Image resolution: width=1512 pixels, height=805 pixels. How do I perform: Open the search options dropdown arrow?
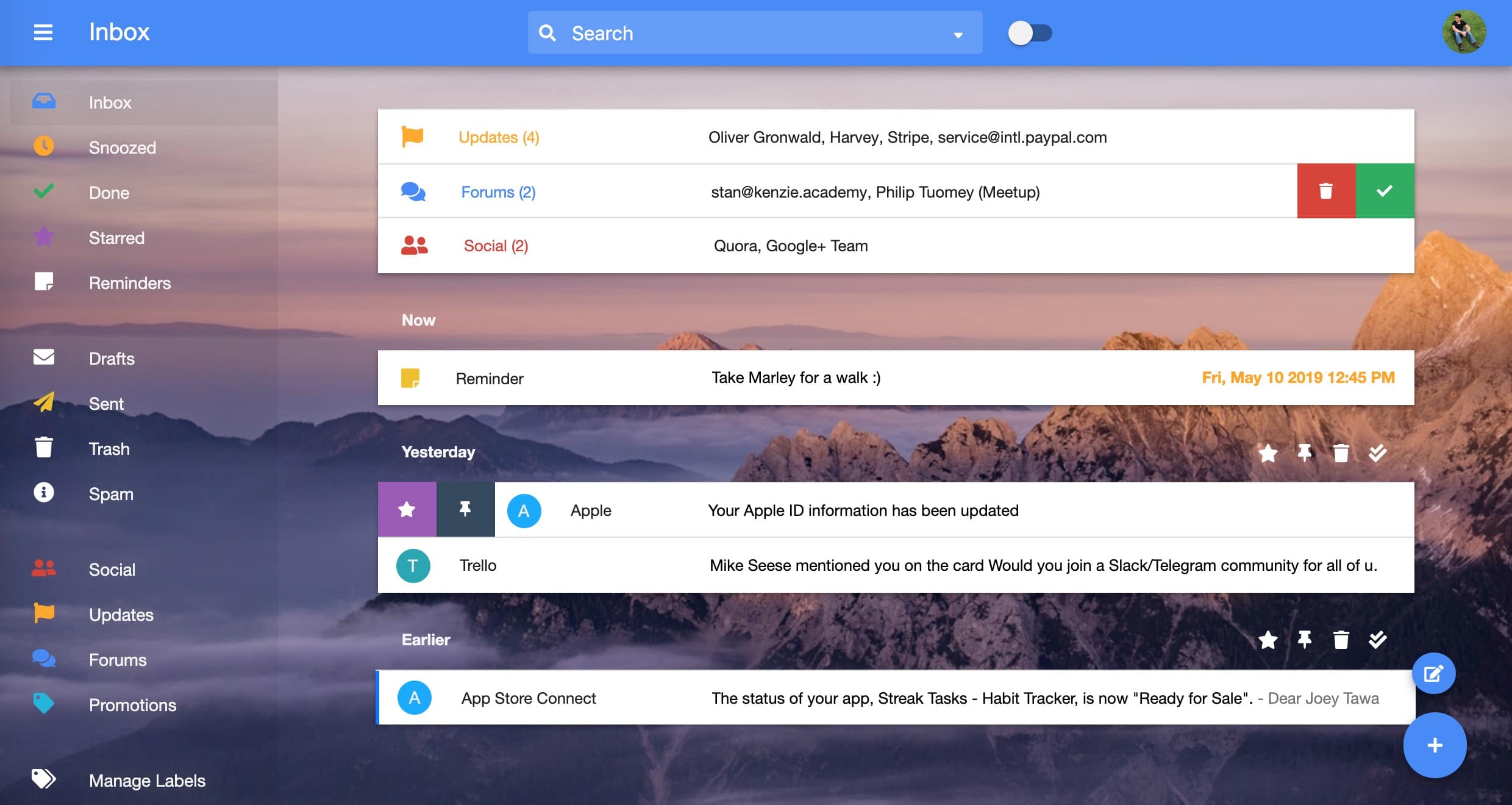pyautogui.click(x=958, y=35)
